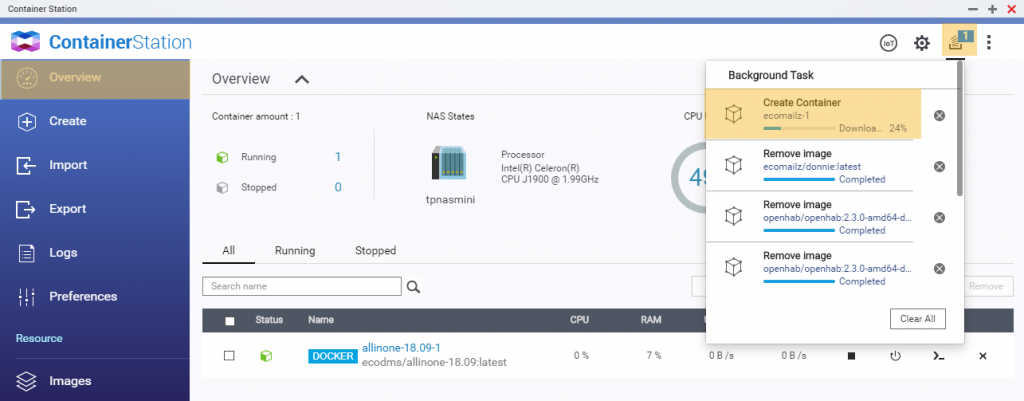Check the select-all header checkbox
Viewport: 1024px width, 401px height.
pyautogui.click(x=229, y=321)
